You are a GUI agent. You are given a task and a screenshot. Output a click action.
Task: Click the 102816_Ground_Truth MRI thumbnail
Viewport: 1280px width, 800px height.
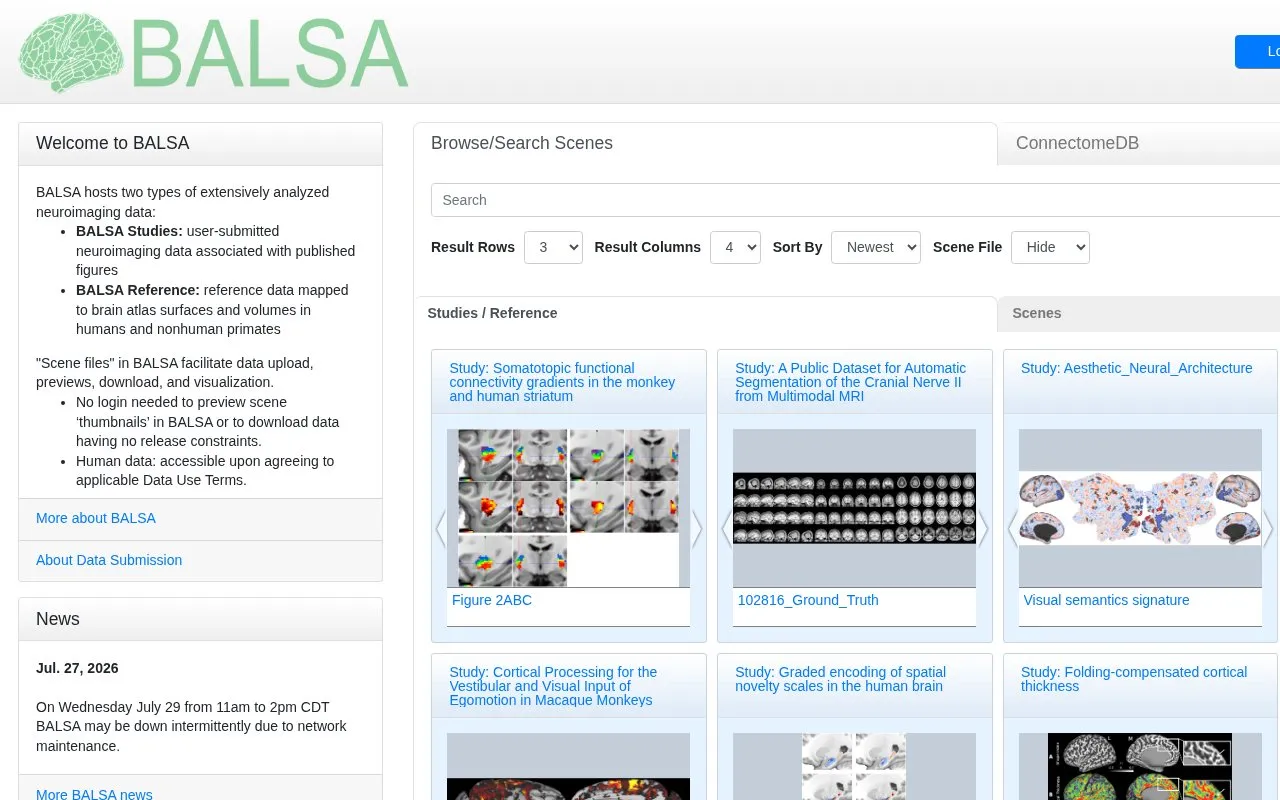[x=854, y=508]
